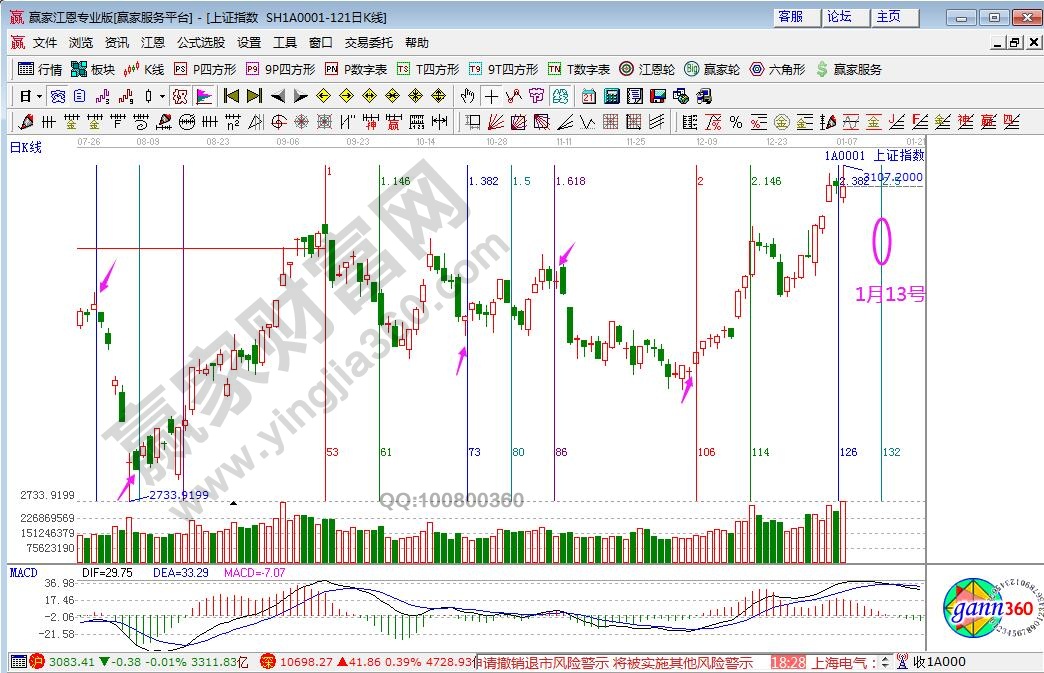Expand the candlestick type dropdown arrow
This screenshot has height=673, width=1044.
pos(162,96)
